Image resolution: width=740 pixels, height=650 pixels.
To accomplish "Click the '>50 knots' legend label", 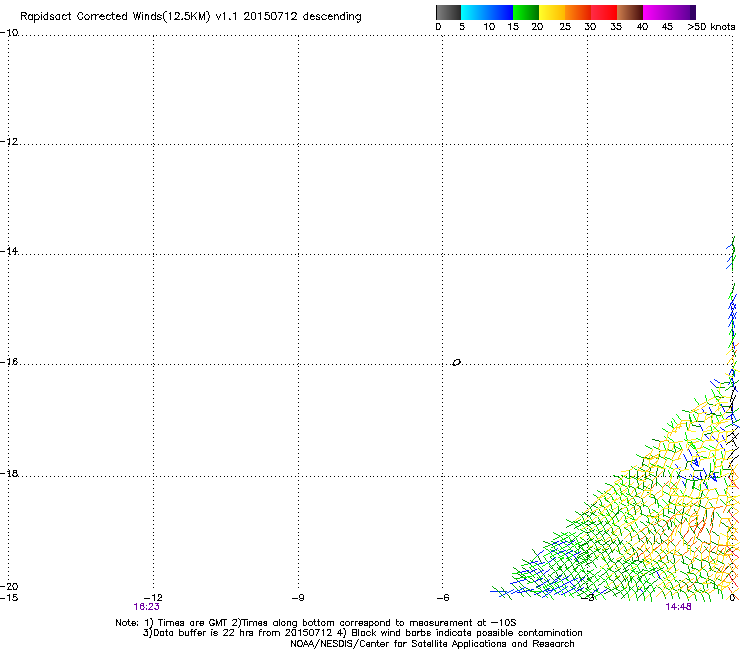I will click(711, 27).
